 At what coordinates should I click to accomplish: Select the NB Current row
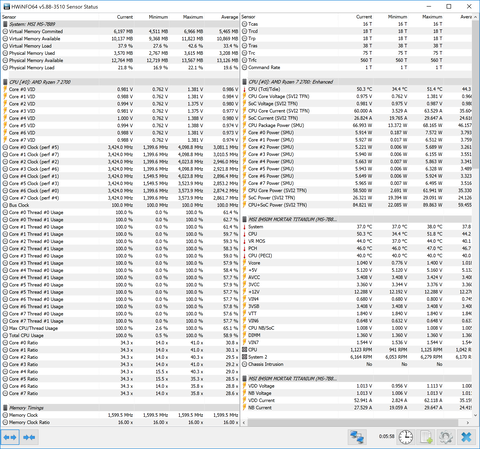pos(356,408)
